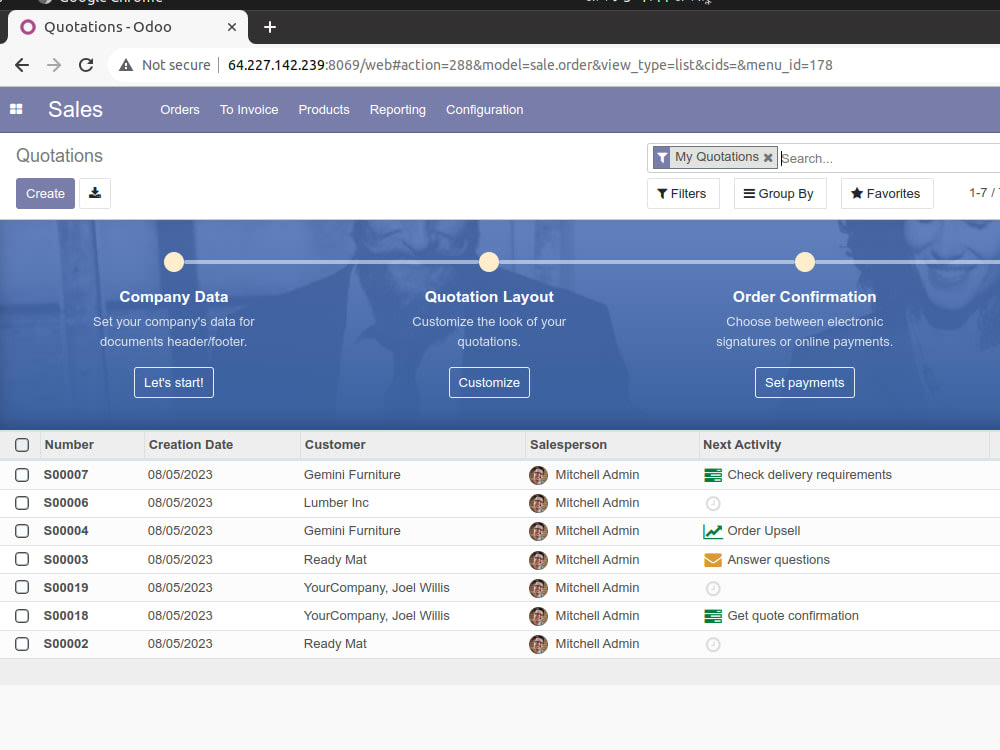Open the Group By dropdown

[780, 193]
